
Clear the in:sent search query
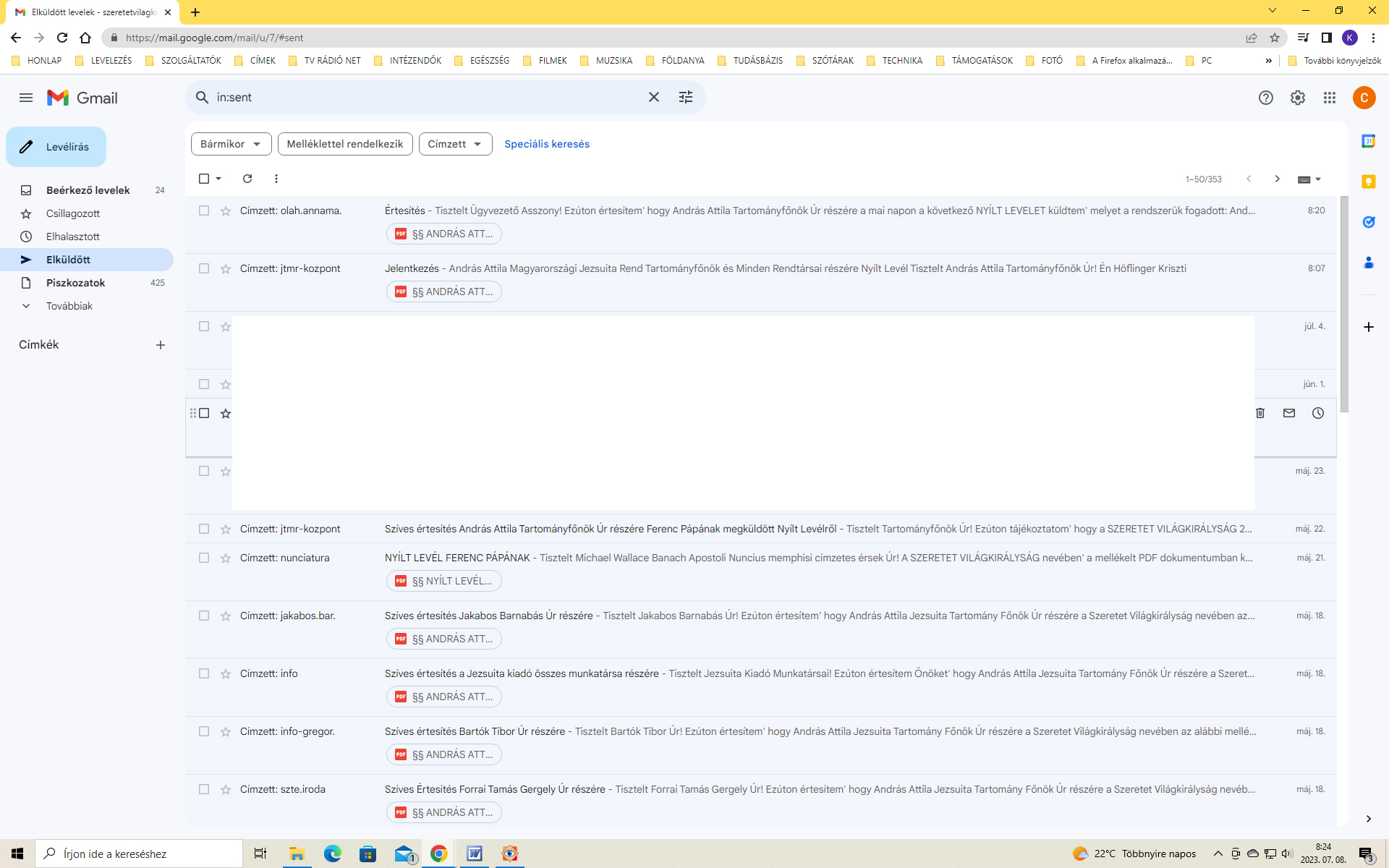pyautogui.click(x=654, y=97)
